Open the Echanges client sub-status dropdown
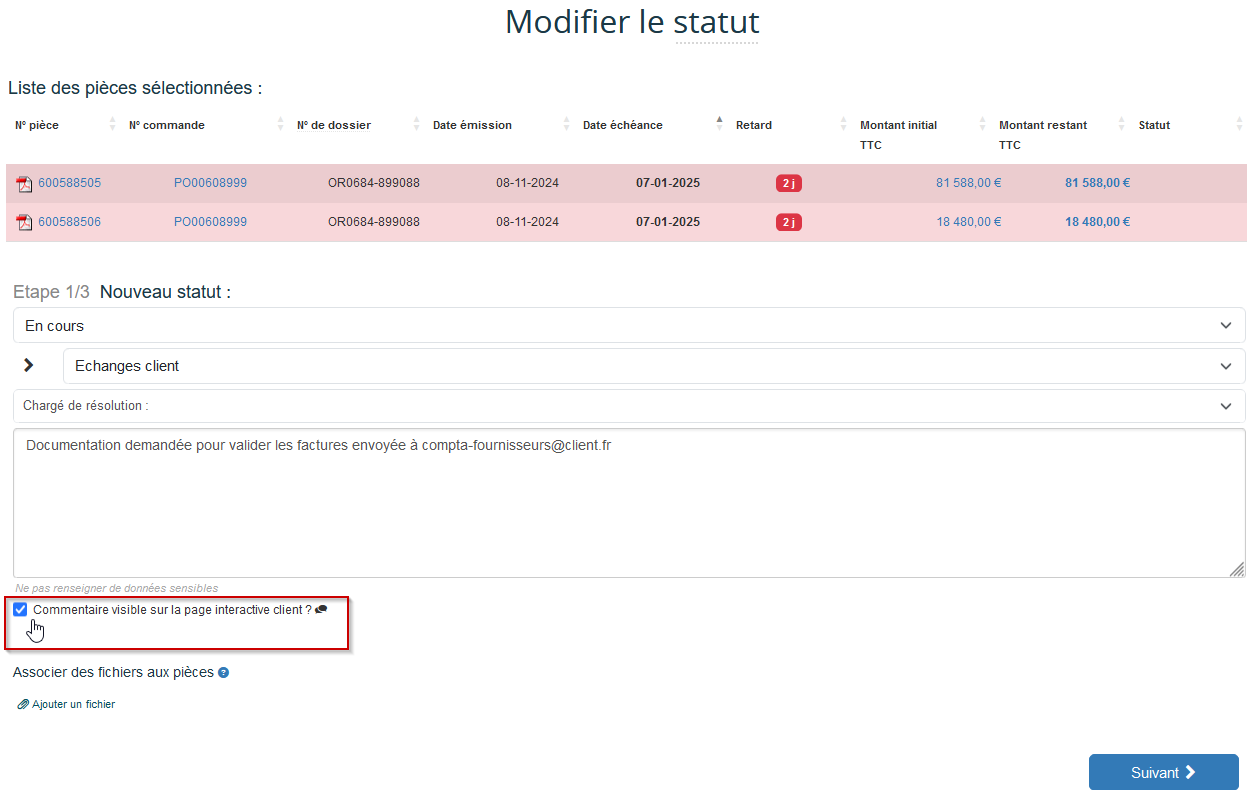This screenshot has width=1254, height=797. click(x=653, y=366)
